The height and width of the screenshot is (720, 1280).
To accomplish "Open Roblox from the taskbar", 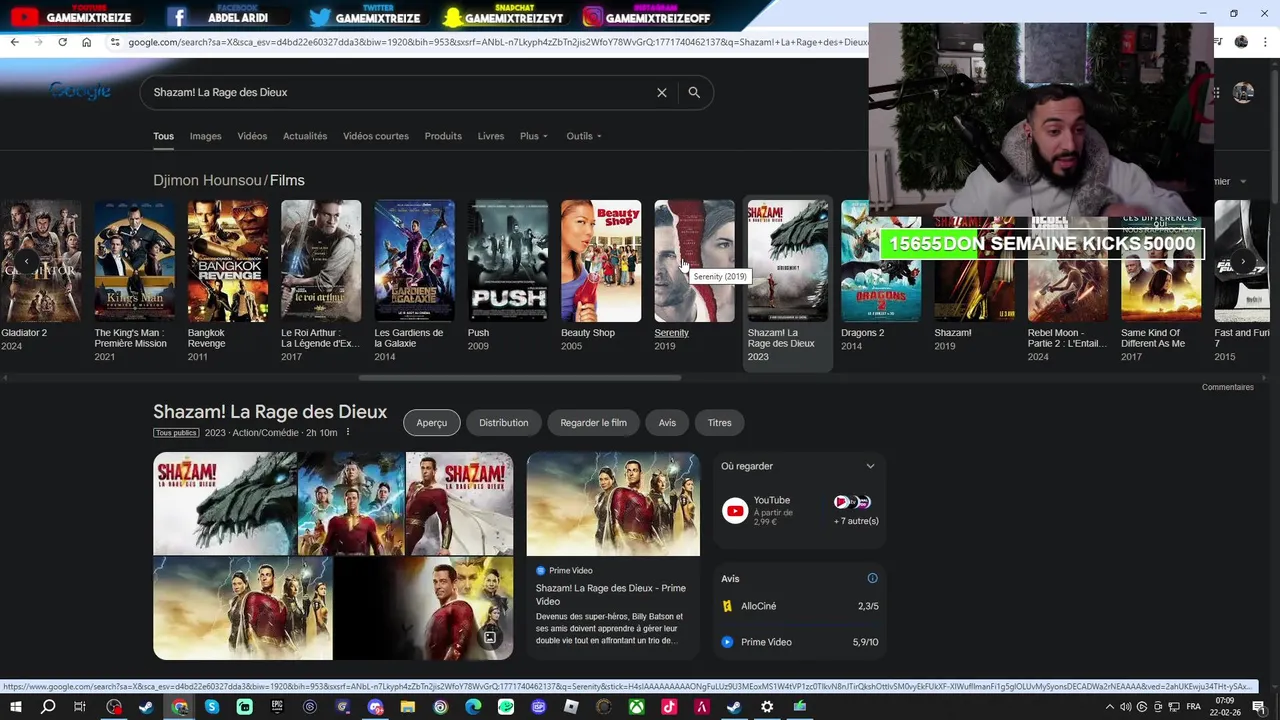I will point(571,707).
